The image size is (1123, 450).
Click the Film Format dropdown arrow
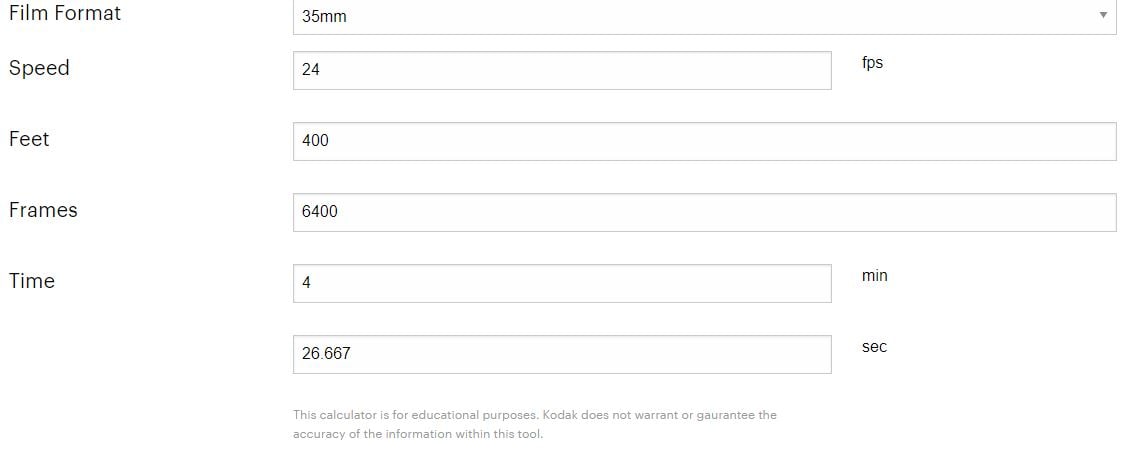click(x=1103, y=15)
